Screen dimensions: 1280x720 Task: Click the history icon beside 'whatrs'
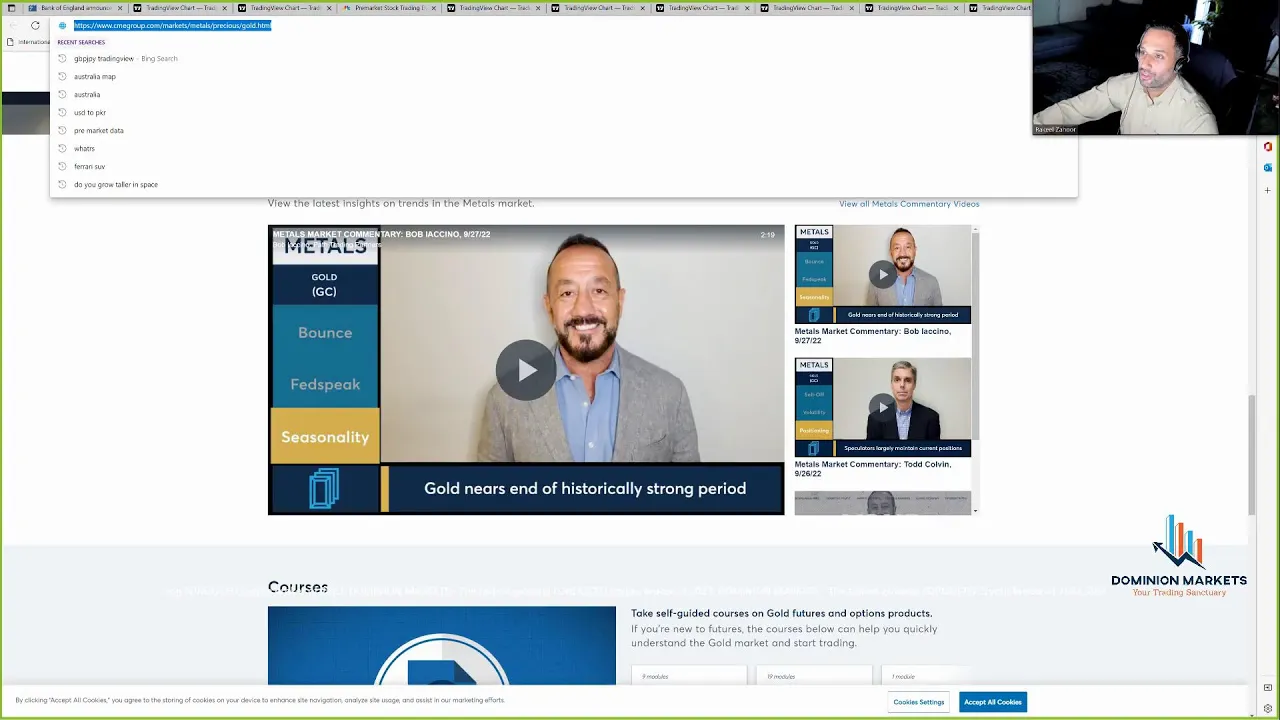point(62,148)
